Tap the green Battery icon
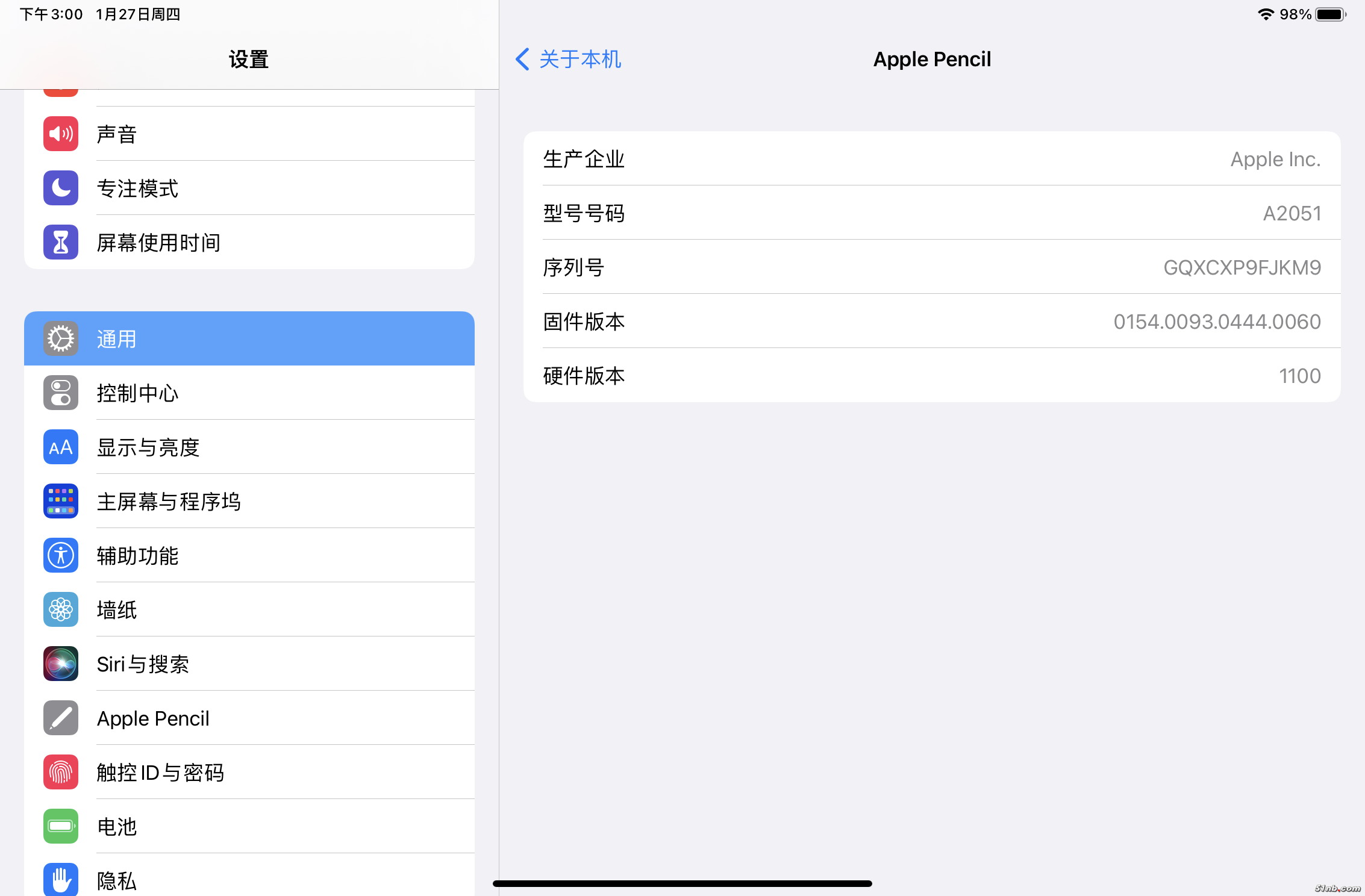Viewport: 1365px width, 896px height. (61, 826)
